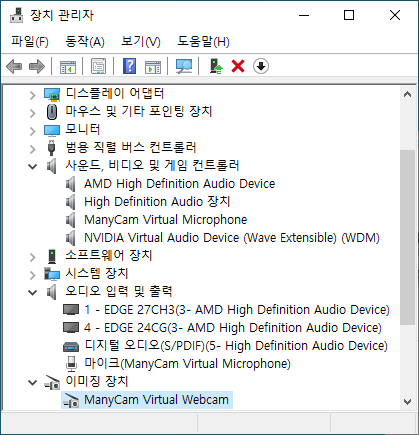Click the Device Manager title bar icon
The height and width of the screenshot is (435, 419).
pos(16,15)
